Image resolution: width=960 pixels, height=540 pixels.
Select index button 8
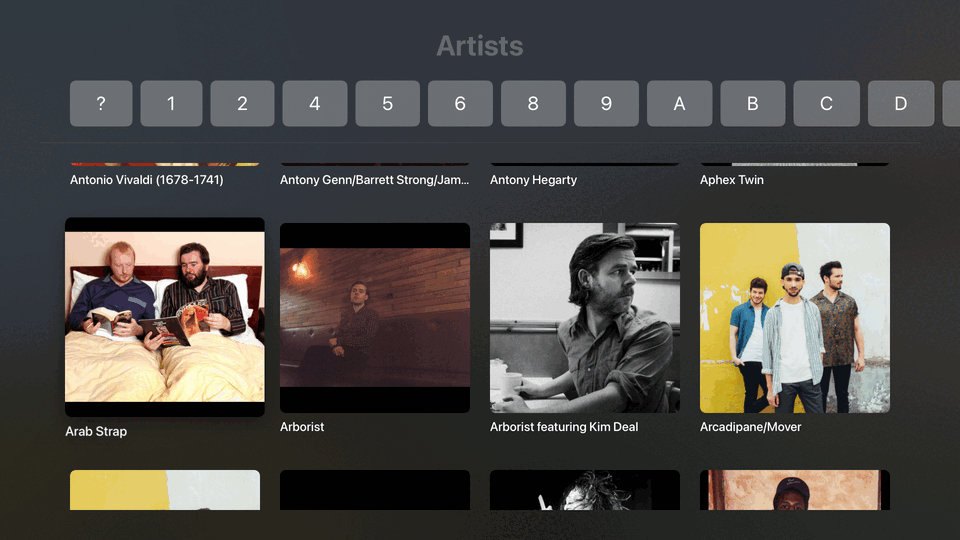click(x=533, y=103)
